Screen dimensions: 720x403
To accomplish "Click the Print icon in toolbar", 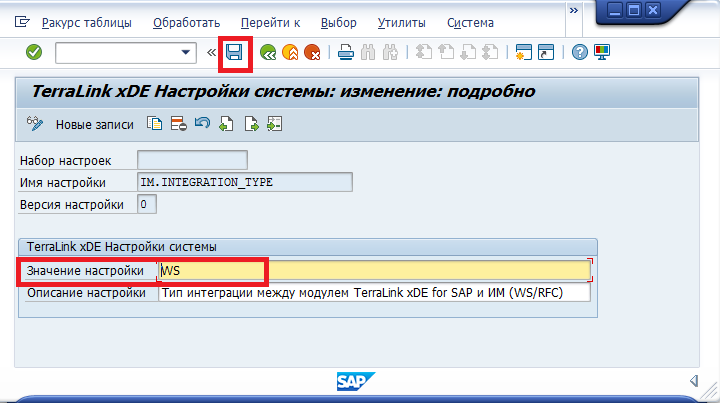I will (345, 52).
